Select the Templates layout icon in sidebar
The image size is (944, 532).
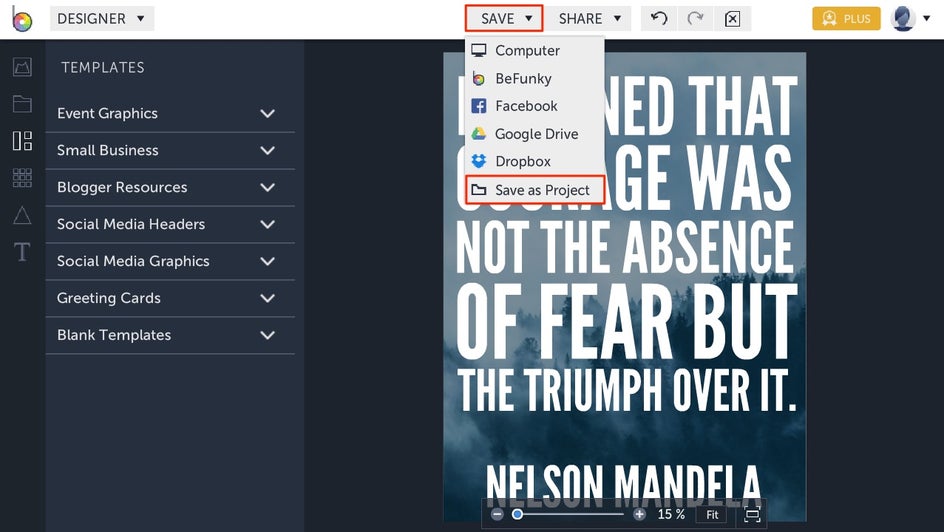click(x=22, y=141)
